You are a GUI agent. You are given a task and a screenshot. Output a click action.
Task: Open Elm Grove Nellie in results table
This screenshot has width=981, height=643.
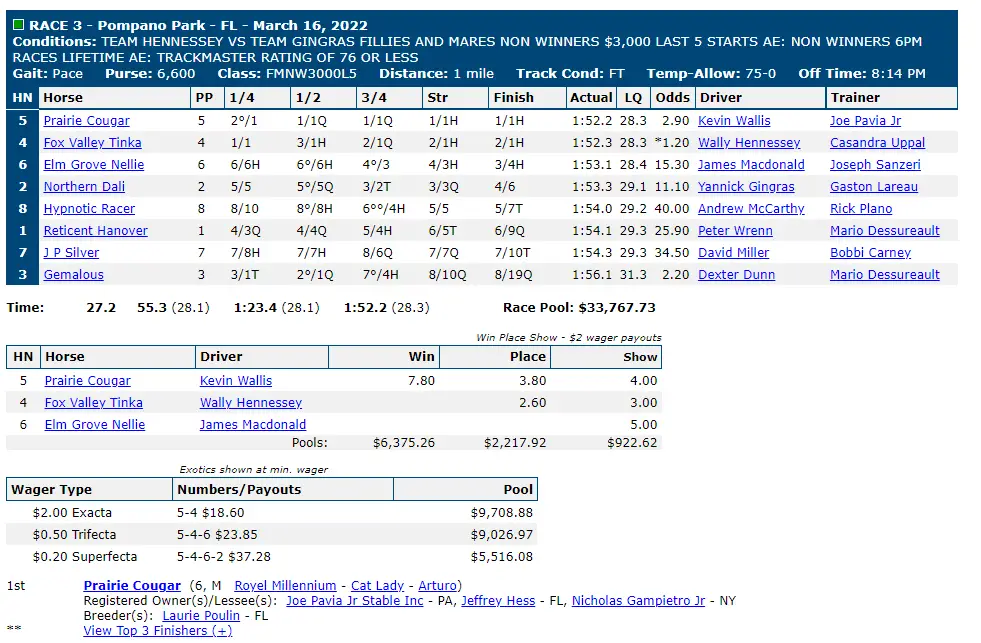93,165
